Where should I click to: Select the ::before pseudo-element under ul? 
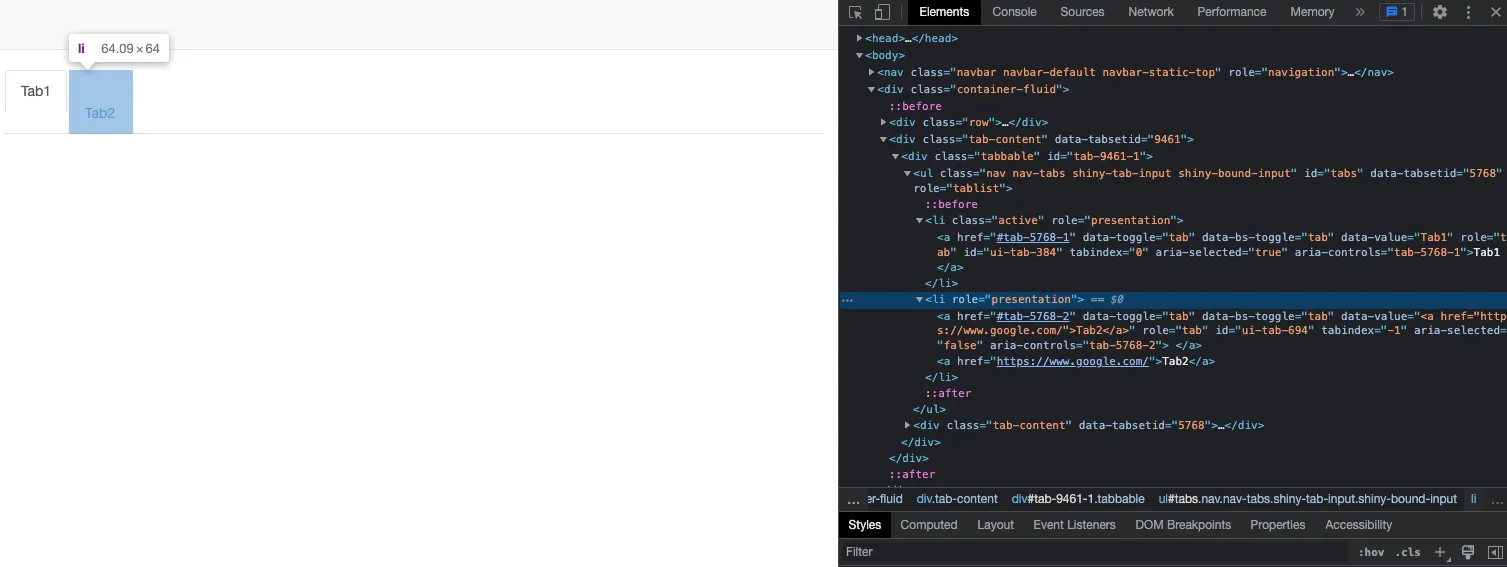(951, 204)
